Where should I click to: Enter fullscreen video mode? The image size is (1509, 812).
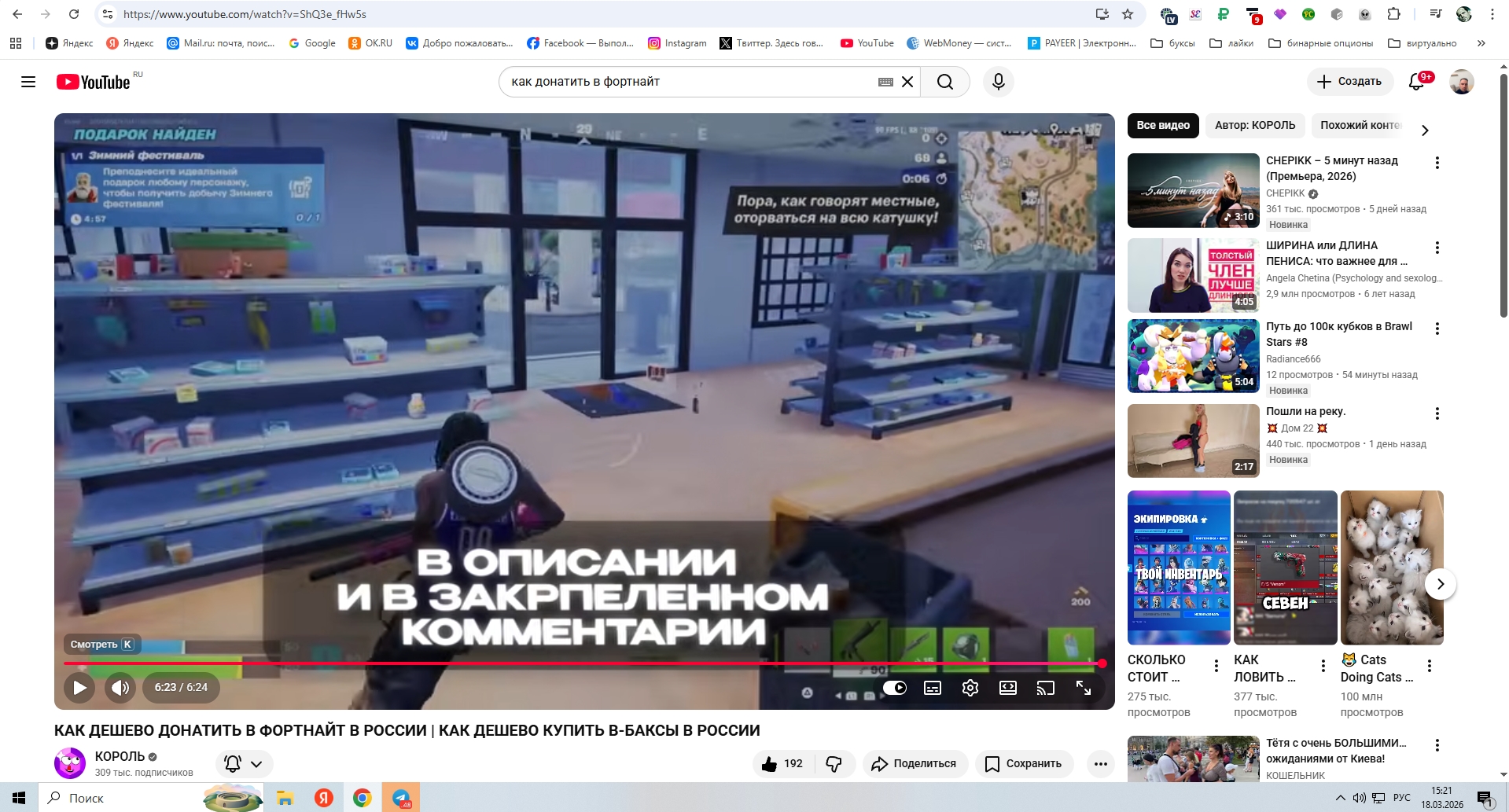[x=1083, y=688]
